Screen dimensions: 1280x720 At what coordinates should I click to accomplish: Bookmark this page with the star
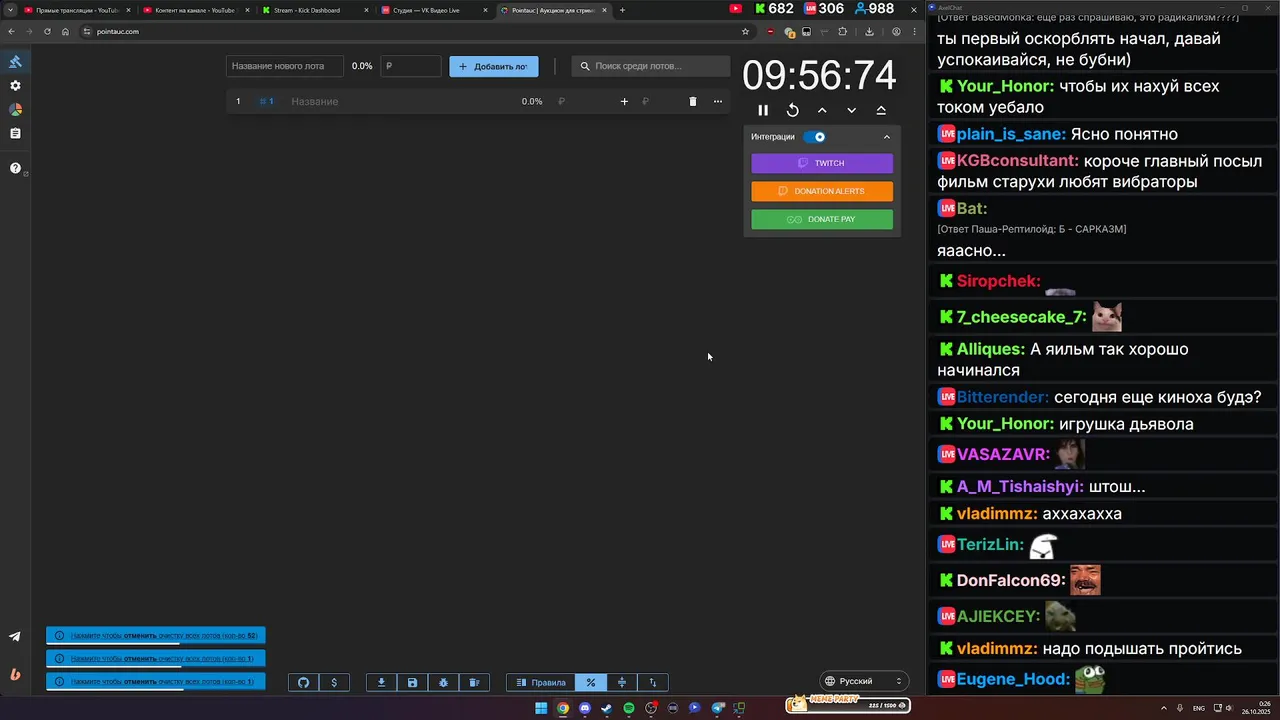(745, 31)
